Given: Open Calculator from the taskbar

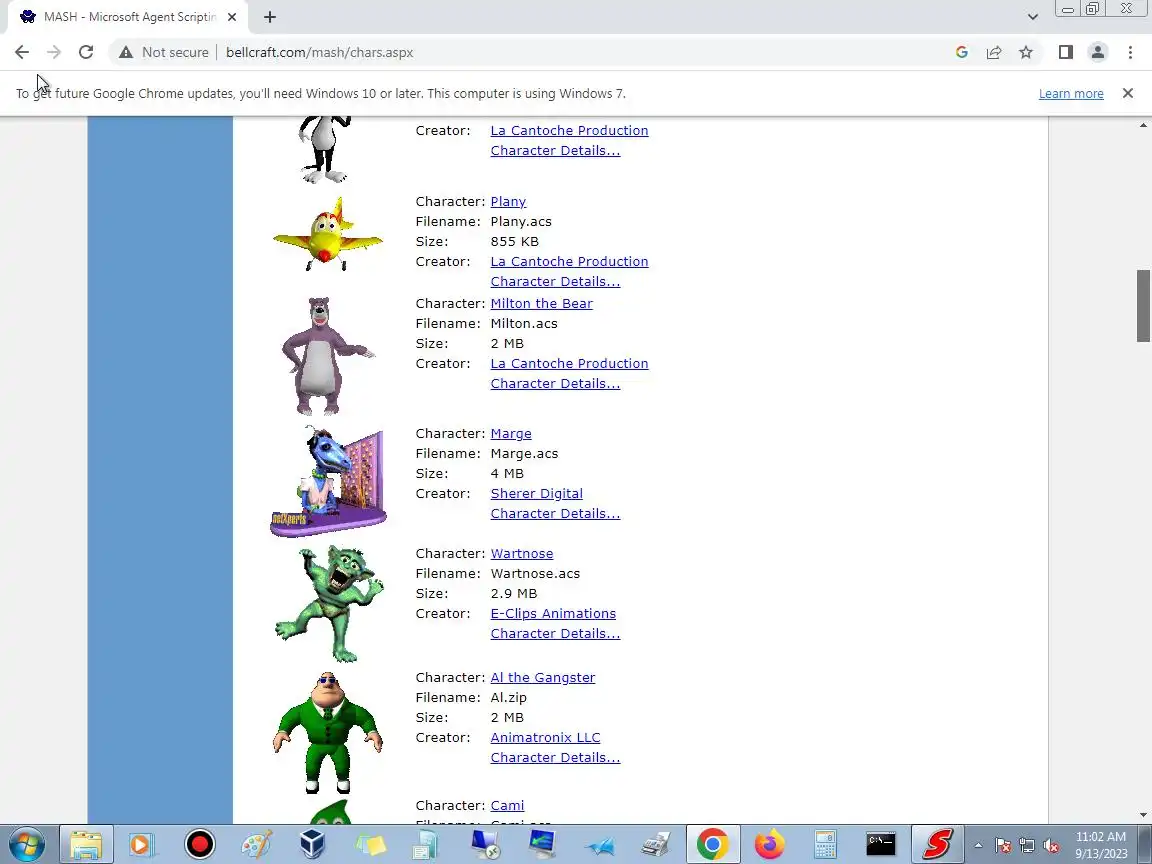Looking at the screenshot, I should click(825, 844).
